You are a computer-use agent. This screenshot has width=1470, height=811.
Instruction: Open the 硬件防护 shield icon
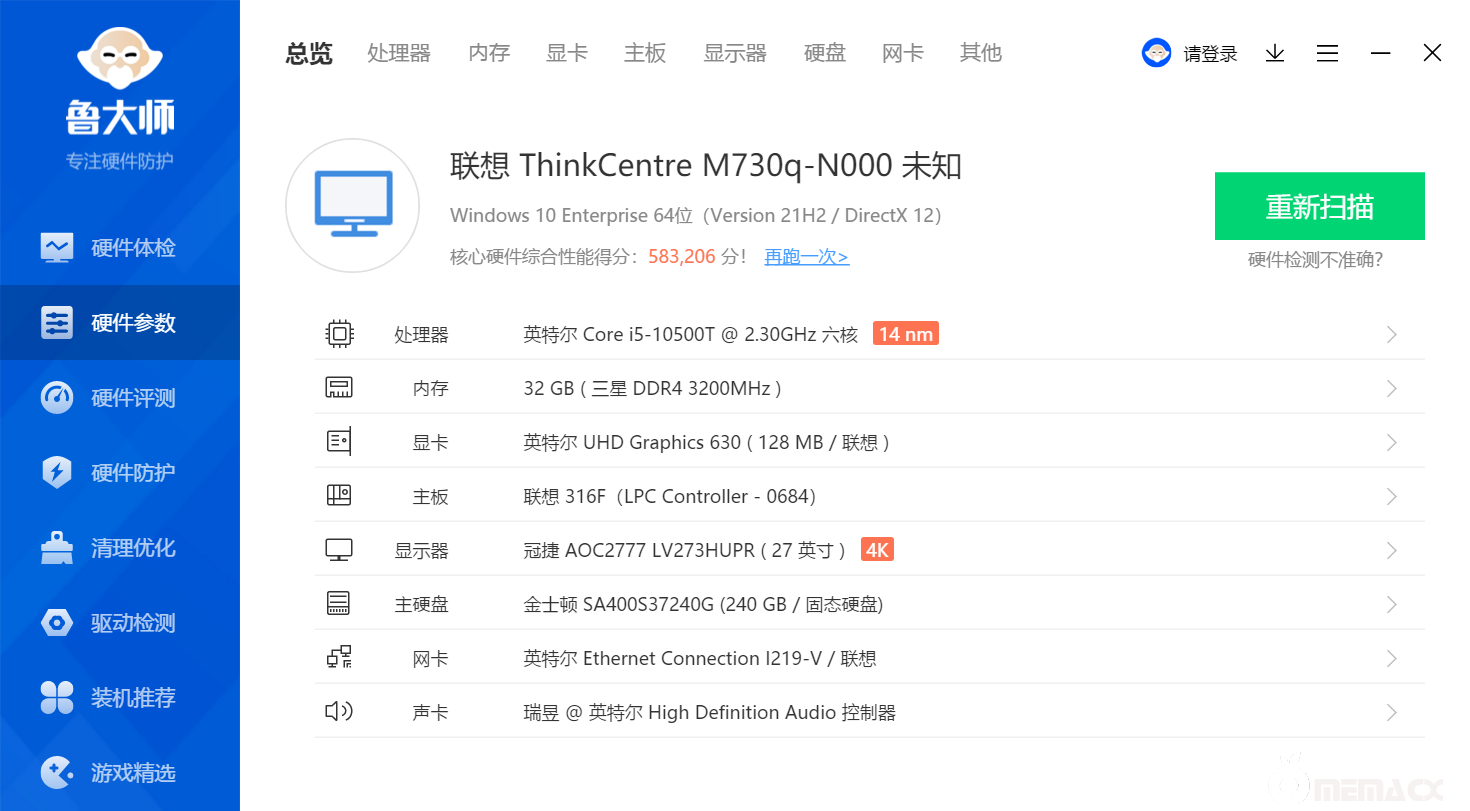(x=57, y=473)
